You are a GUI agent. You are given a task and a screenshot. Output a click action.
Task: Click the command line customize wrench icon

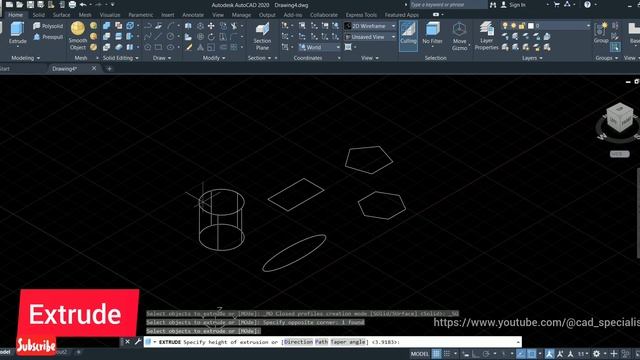138,342
